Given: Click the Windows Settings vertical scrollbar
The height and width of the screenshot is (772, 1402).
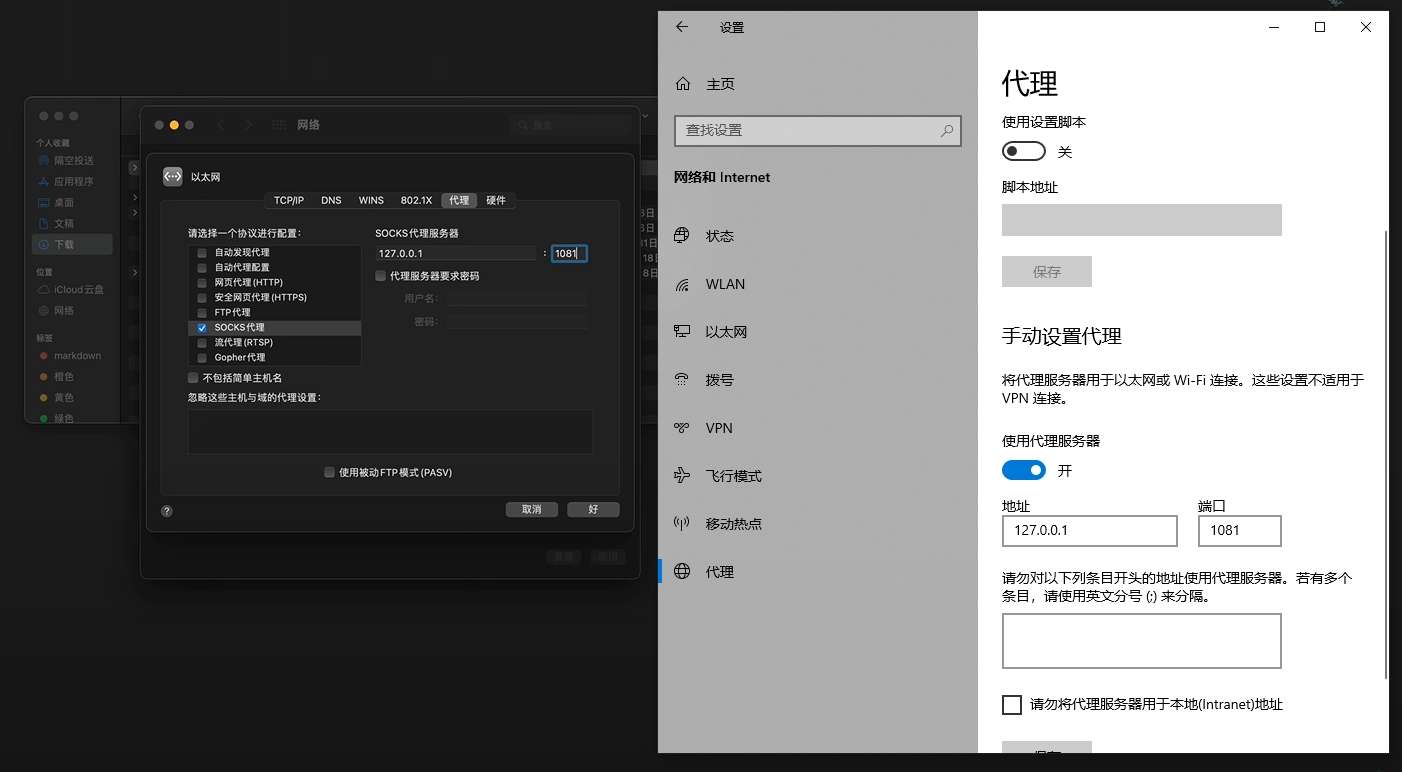Looking at the screenshot, I should [x=1385, y=455].
